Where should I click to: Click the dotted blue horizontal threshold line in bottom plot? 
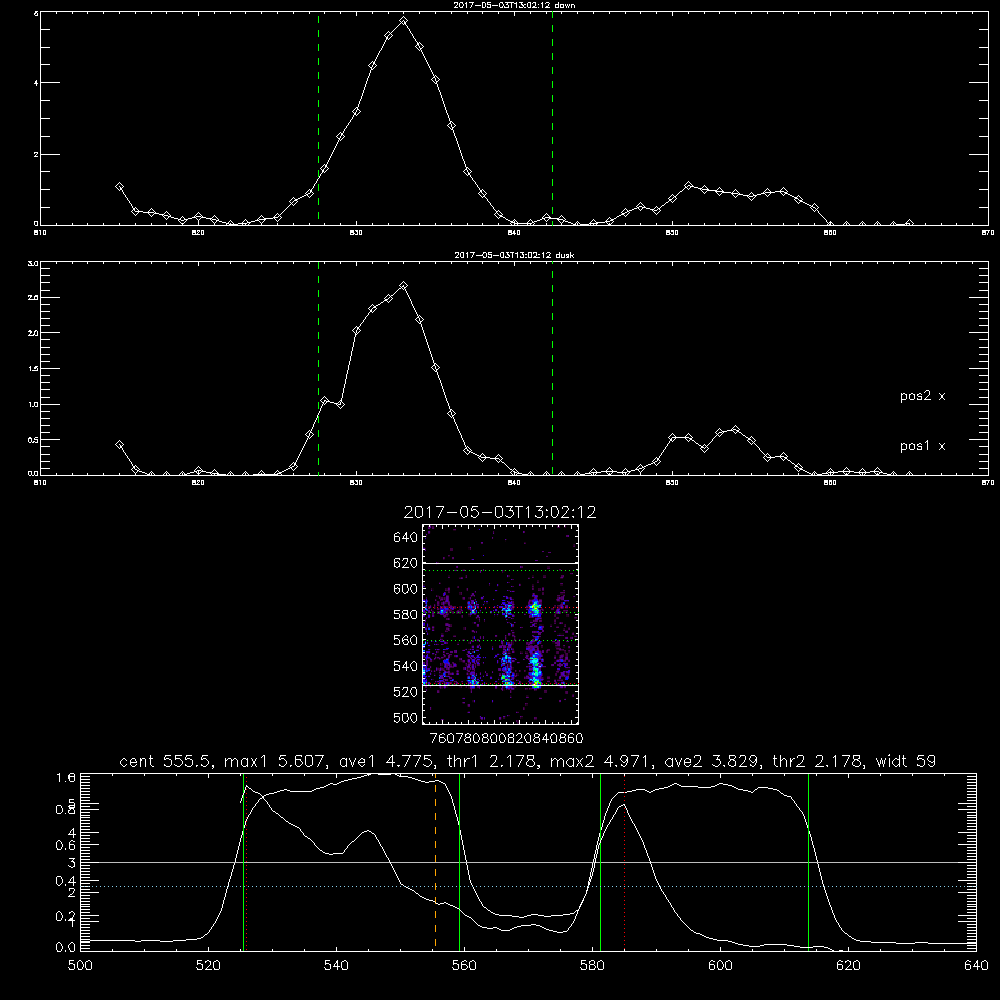tap(528, 886)
